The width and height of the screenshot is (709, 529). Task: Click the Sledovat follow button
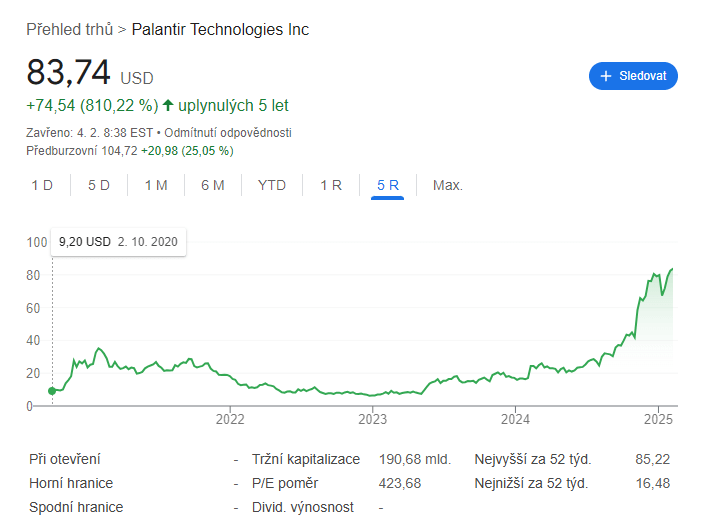click(633, 76)
